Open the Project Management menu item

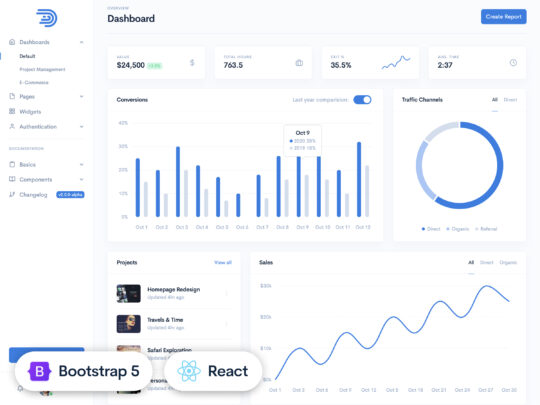coord(42,70)
